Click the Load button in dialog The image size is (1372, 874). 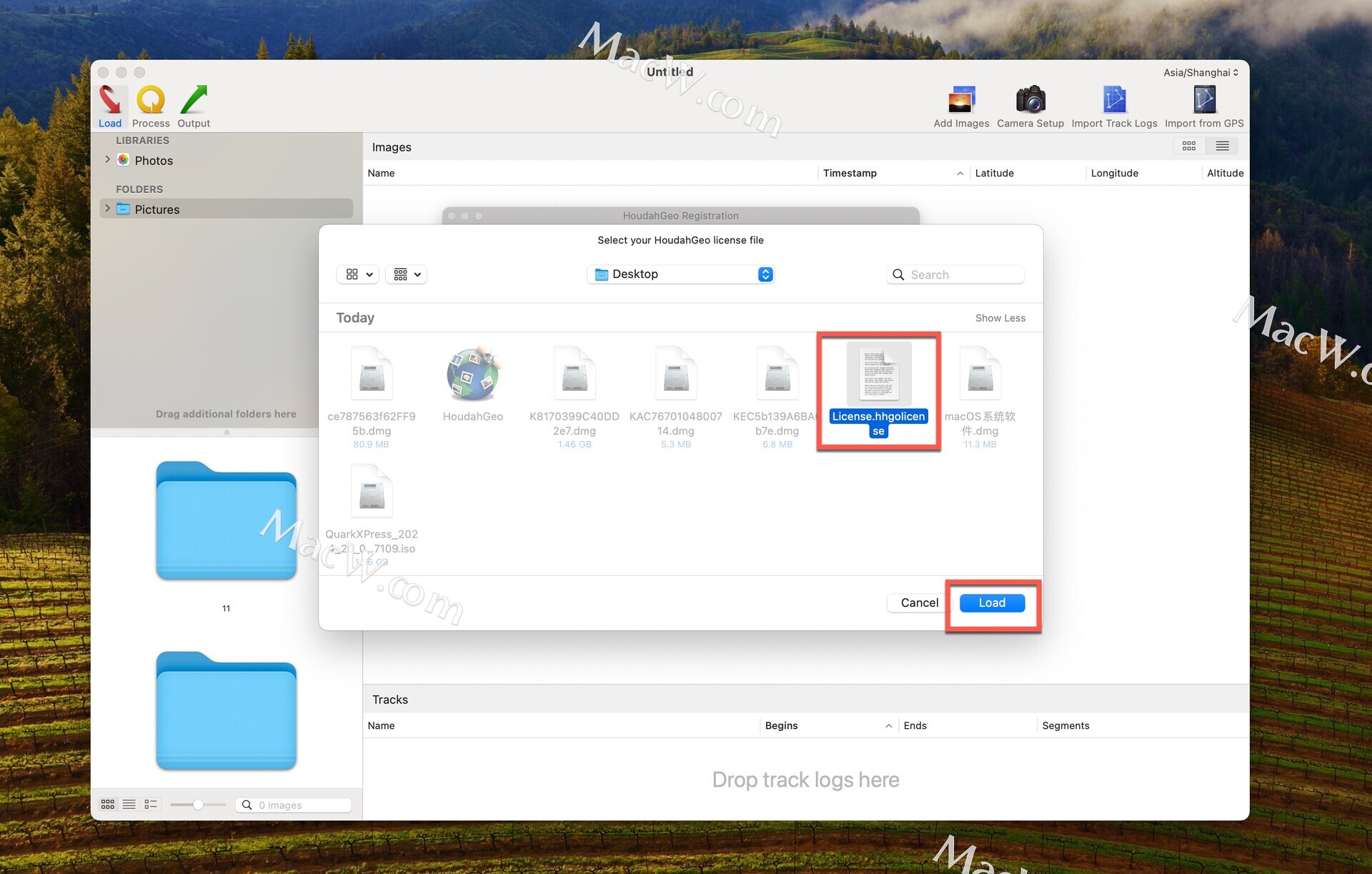pos(992,602)
